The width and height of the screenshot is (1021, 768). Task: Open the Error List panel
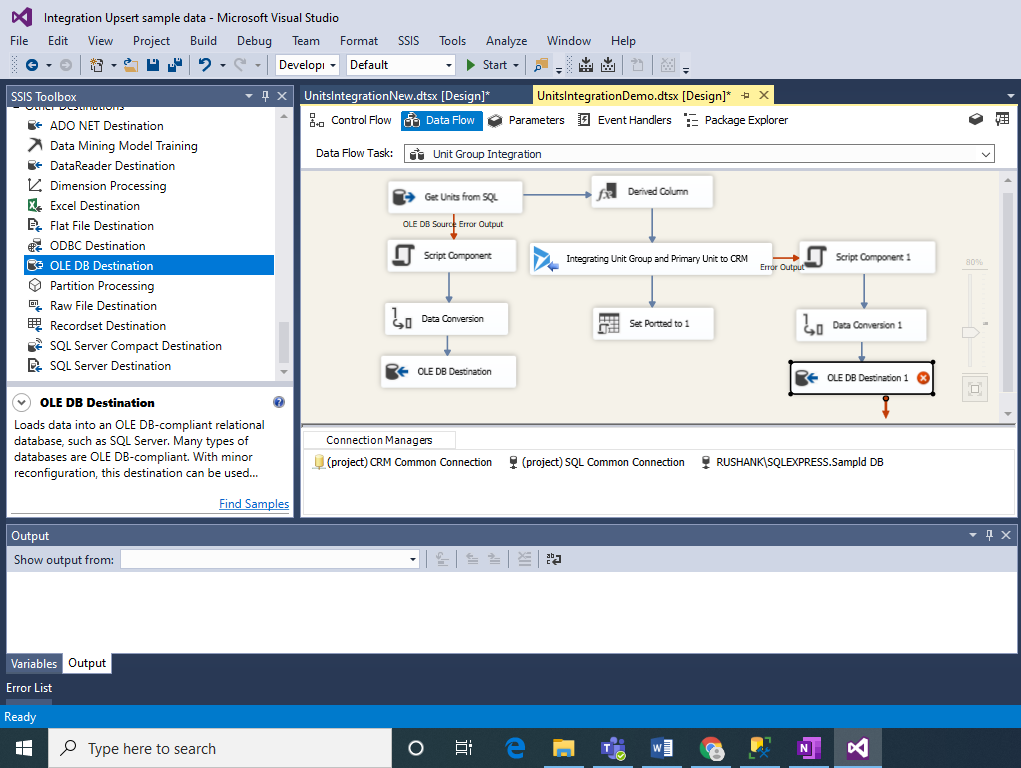coord(29,687)
